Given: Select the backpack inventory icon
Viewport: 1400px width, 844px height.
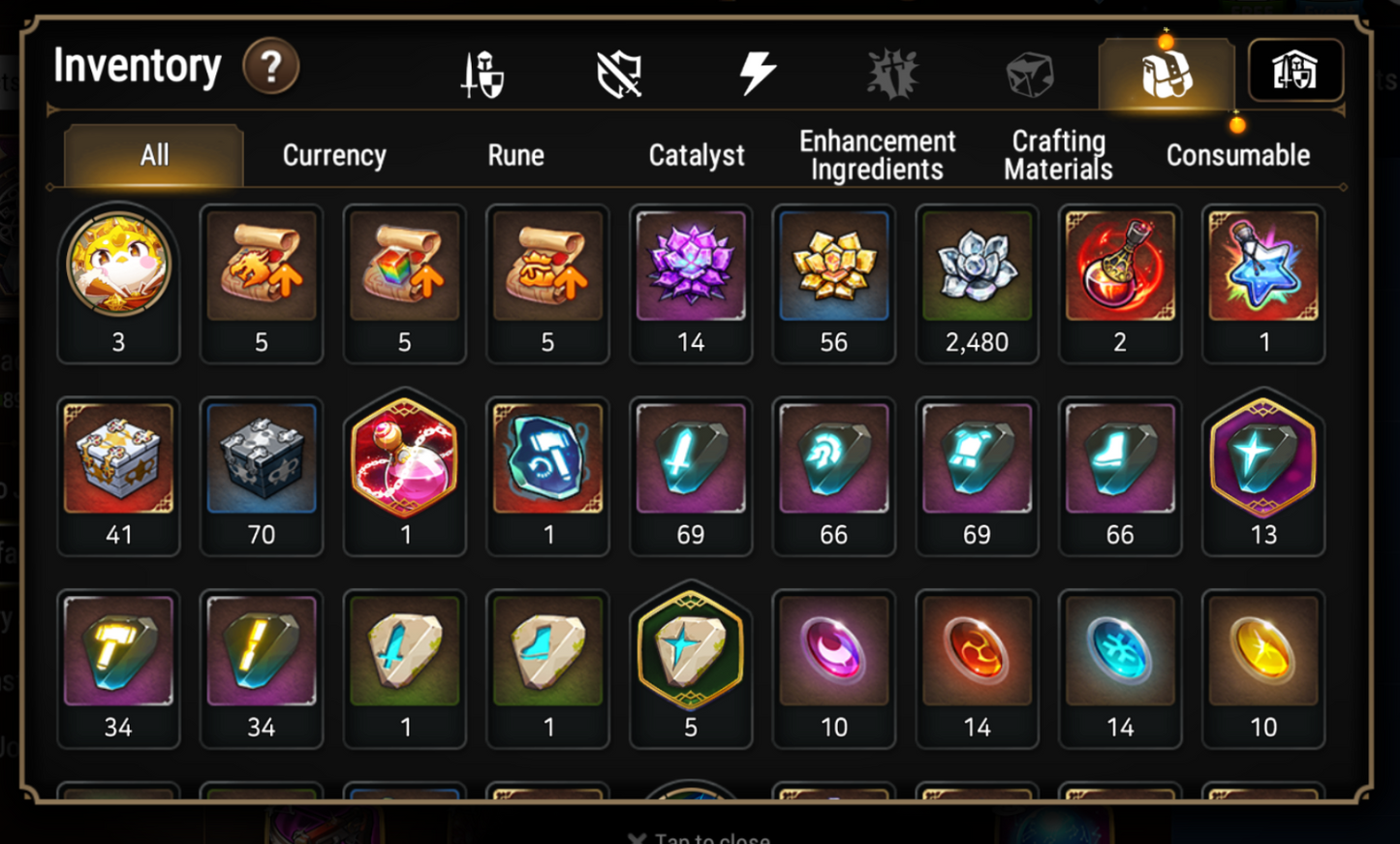Looking at the screenshot, I should pos(1166,74).
